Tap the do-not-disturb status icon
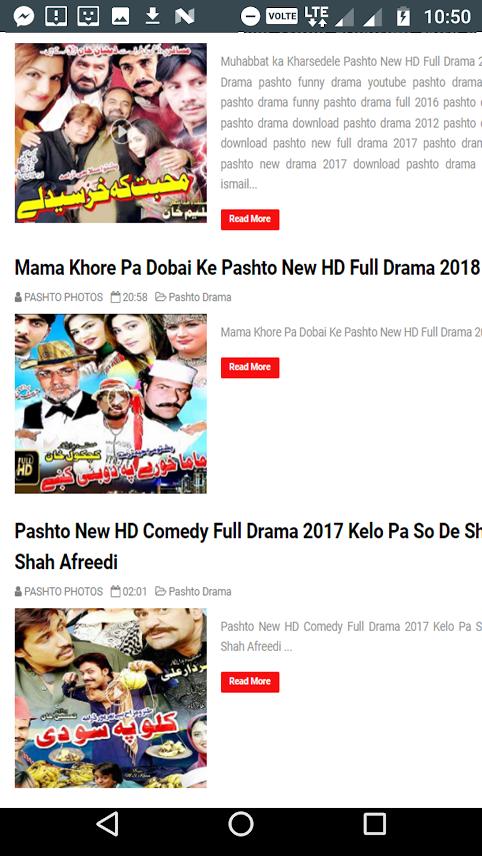 pos(250,16)
